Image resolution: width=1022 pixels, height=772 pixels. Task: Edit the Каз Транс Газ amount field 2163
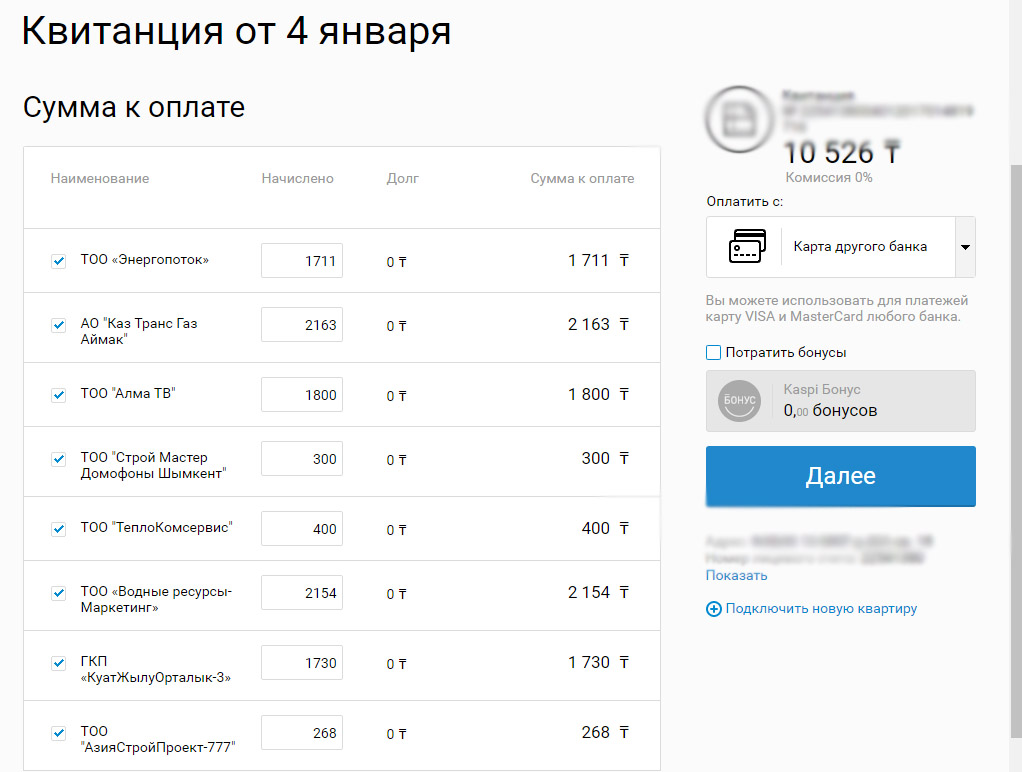302,324
